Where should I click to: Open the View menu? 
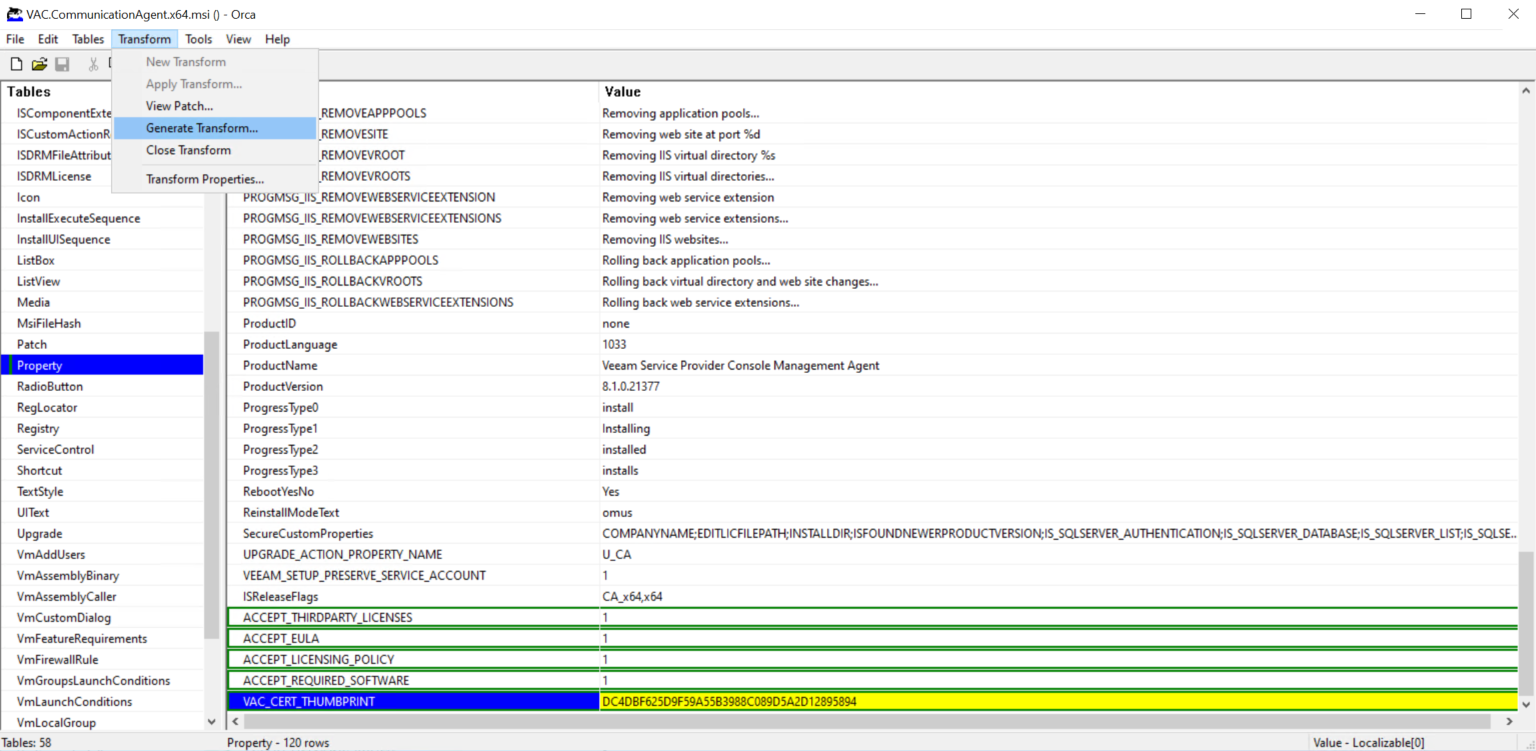(x=238, y=39)
